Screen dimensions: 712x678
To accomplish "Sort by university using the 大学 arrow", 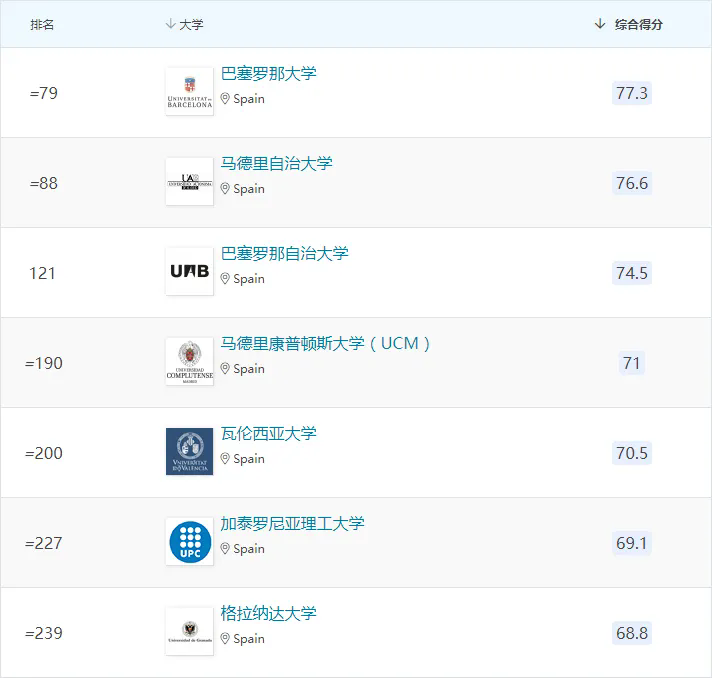I will 170,24.
